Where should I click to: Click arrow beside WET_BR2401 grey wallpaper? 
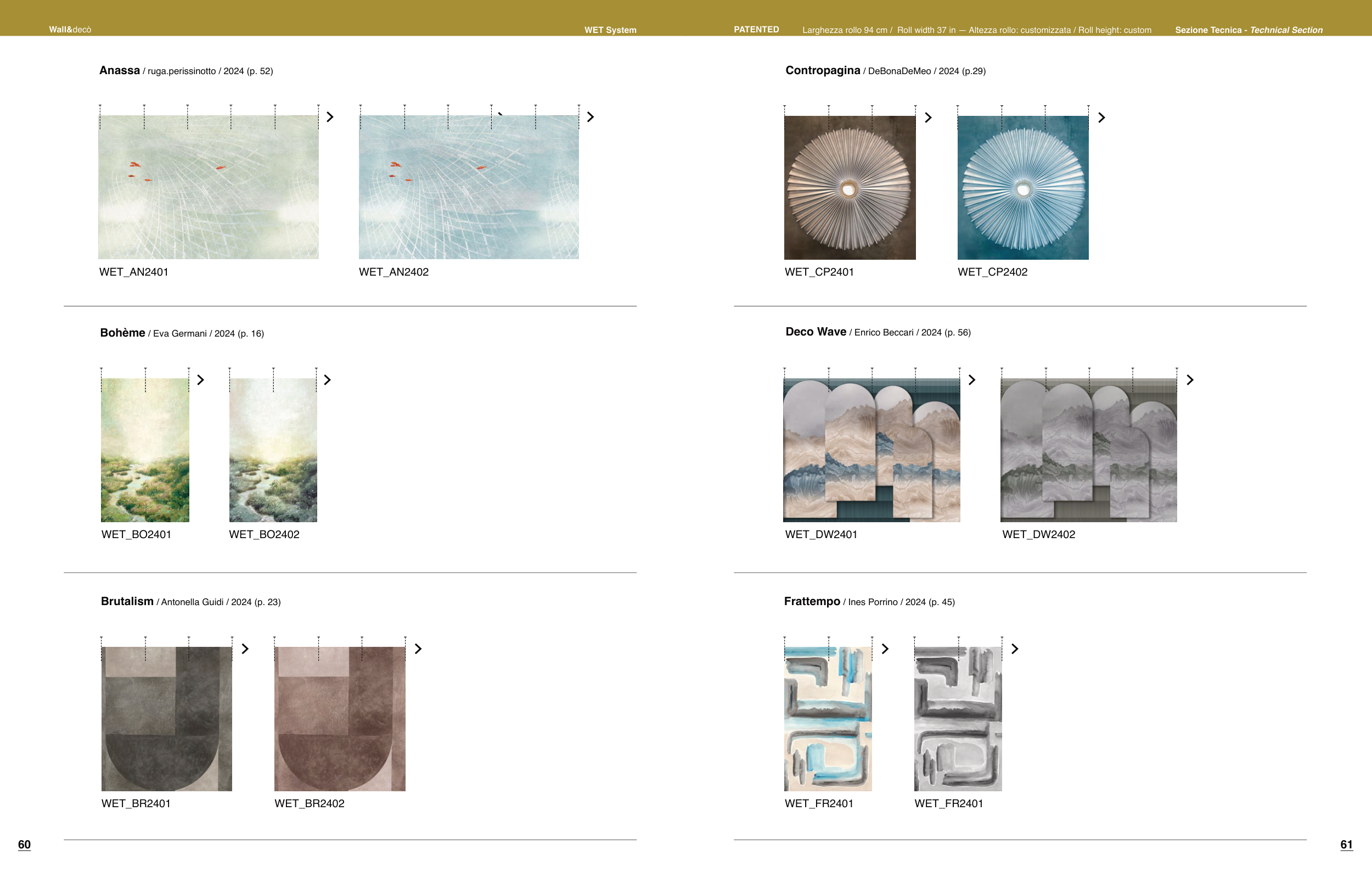tap(245, 649)
